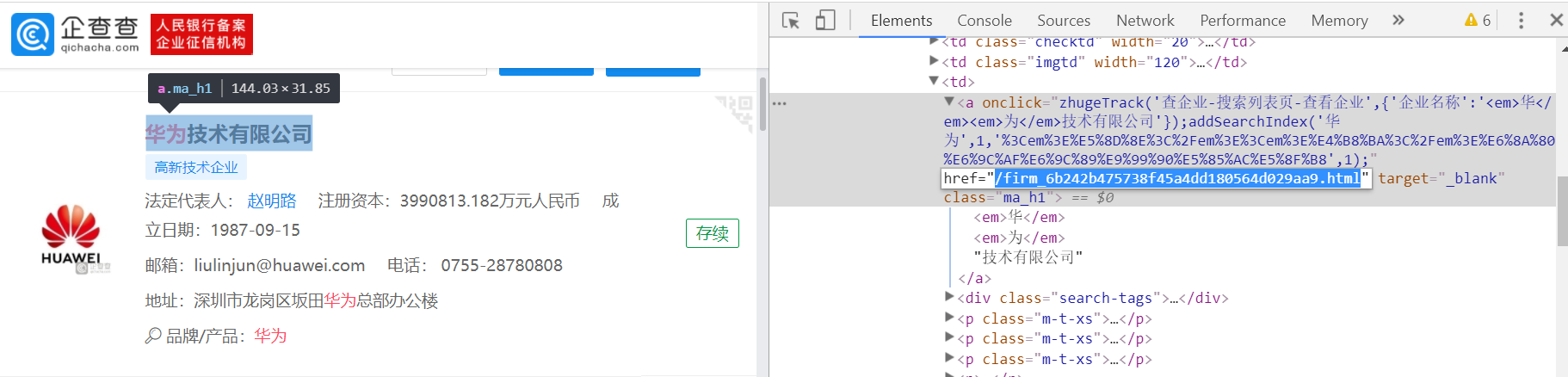
Task: Click the email liulinjun@huawei.com
Action: [280, 265]
